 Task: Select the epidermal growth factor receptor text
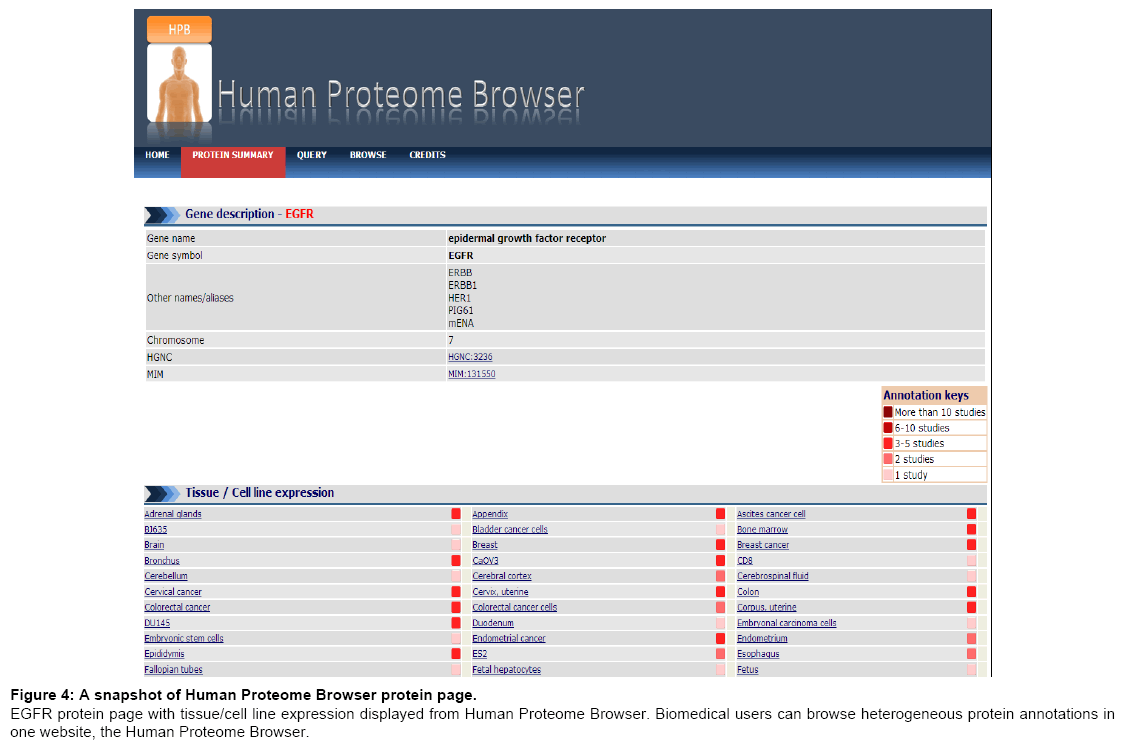coord(527,238)
